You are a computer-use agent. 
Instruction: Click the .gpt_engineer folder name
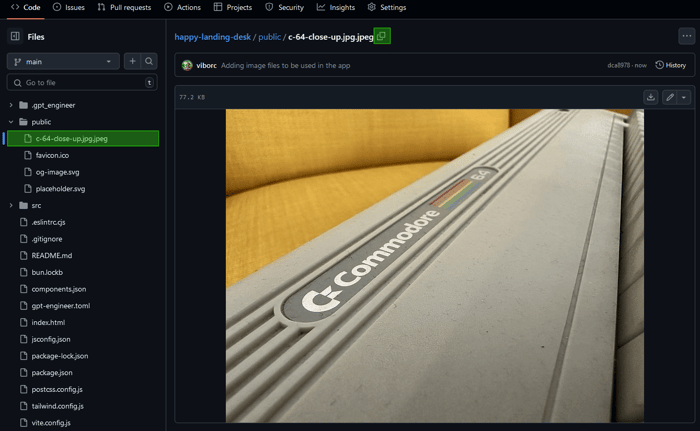click(53, 105)
